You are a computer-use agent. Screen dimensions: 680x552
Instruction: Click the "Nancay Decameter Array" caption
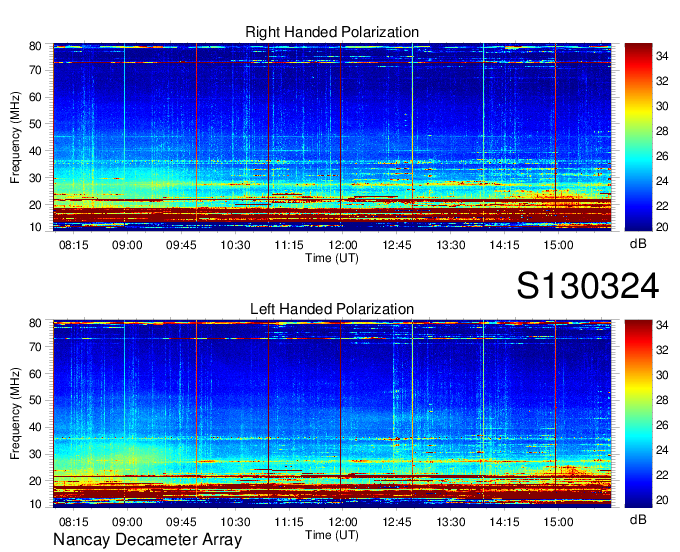click(x=147, y=540)
